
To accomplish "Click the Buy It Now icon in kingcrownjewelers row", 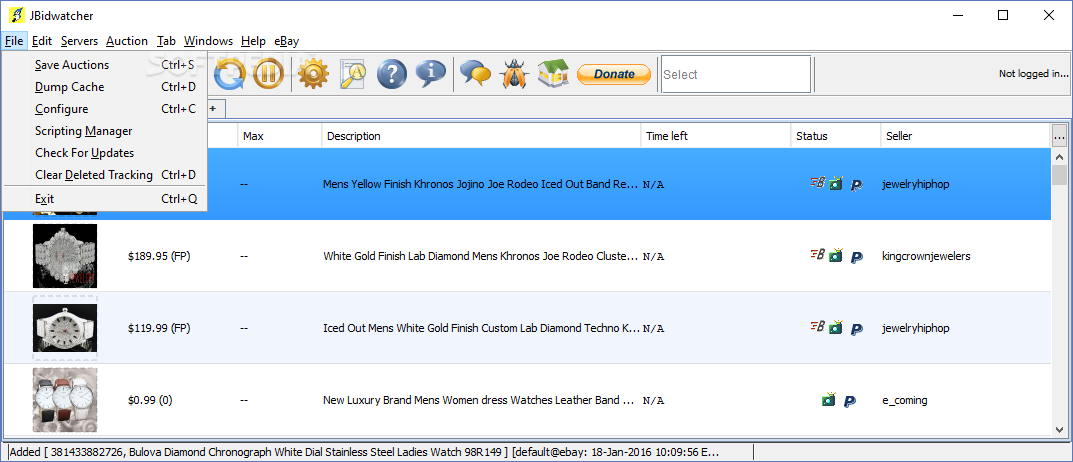I will pos(817,255).
